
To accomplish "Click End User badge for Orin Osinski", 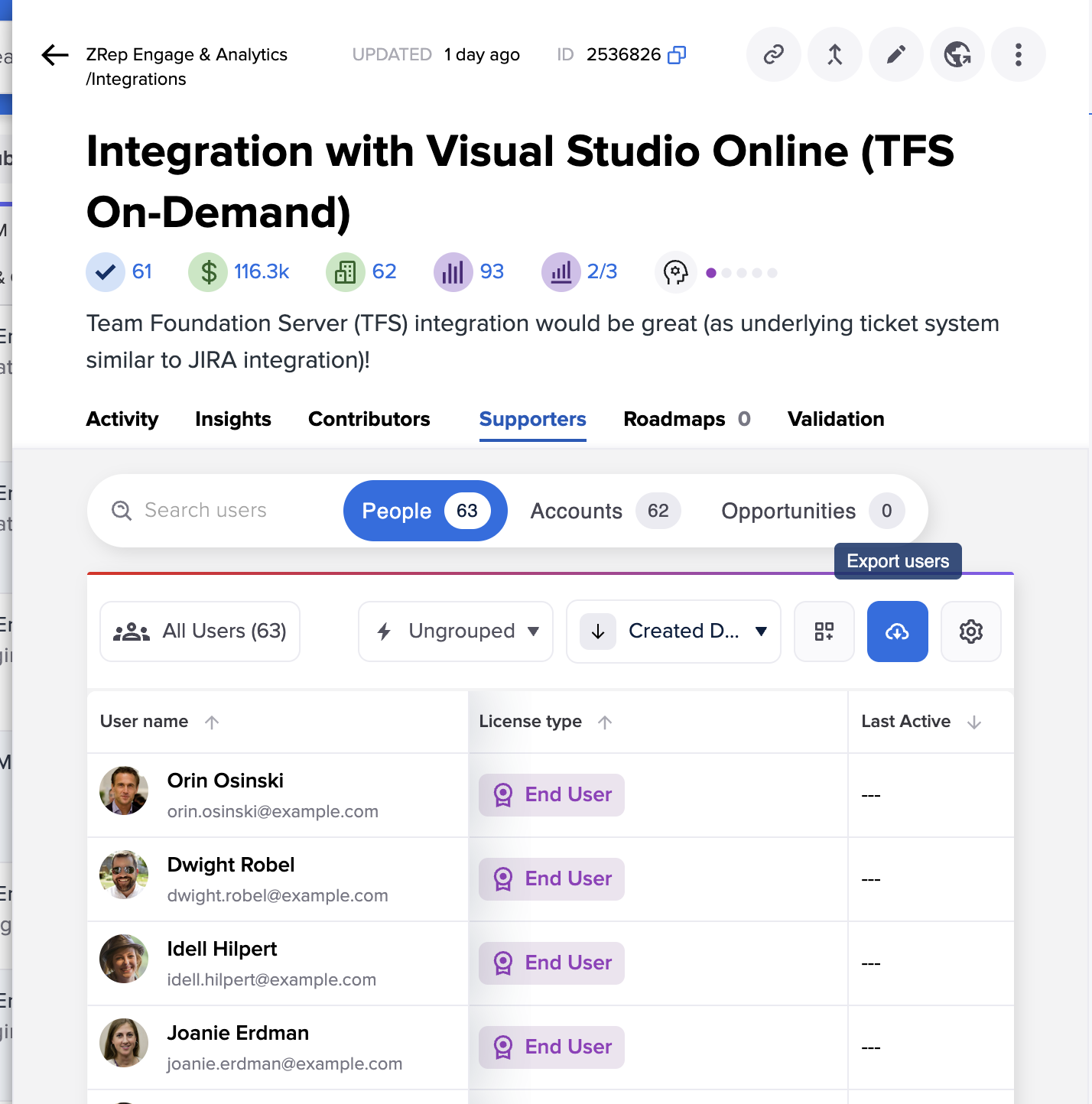I will (x=552, y=795).
